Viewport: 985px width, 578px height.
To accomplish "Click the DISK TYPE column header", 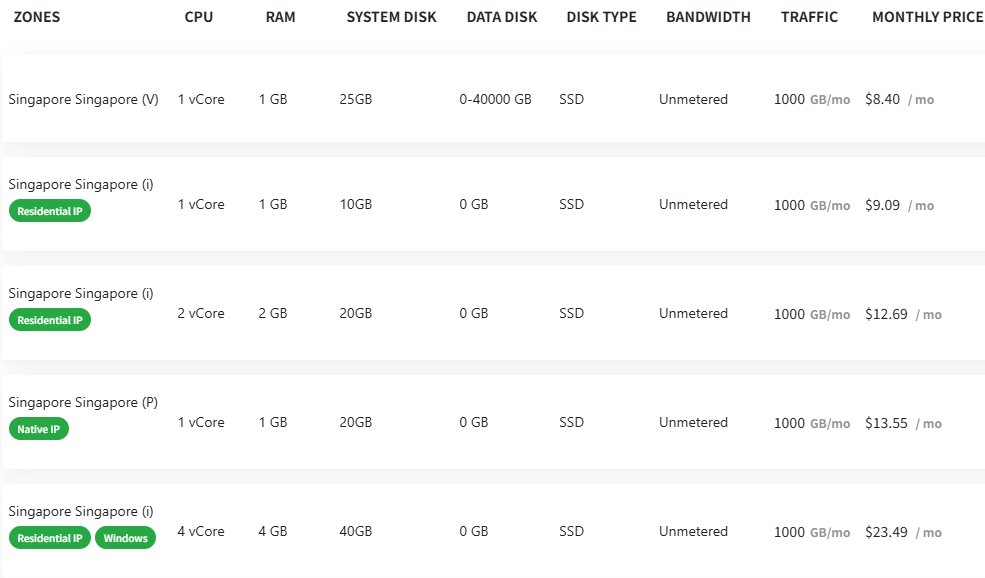I will [x=601, y=17].
